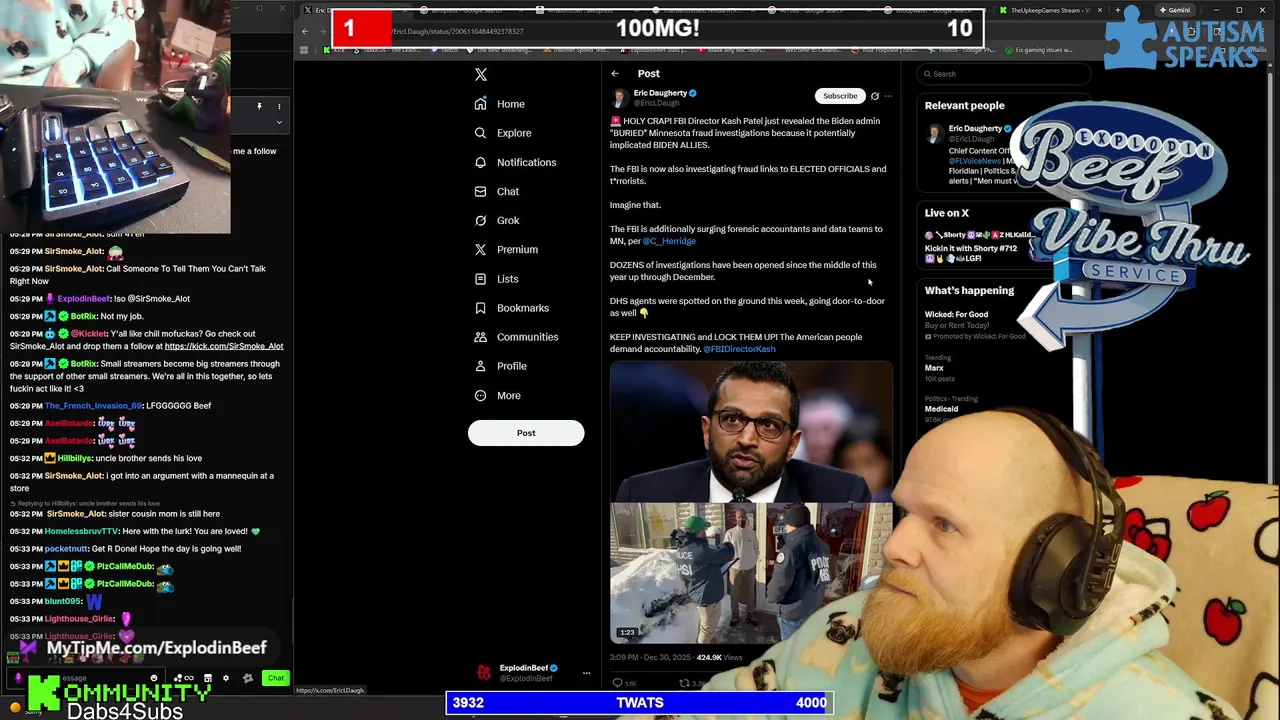Open 'Fix gaming issues' bookmark
1280x720 pixels.
pyautogui.click(x=1040, y=50)
